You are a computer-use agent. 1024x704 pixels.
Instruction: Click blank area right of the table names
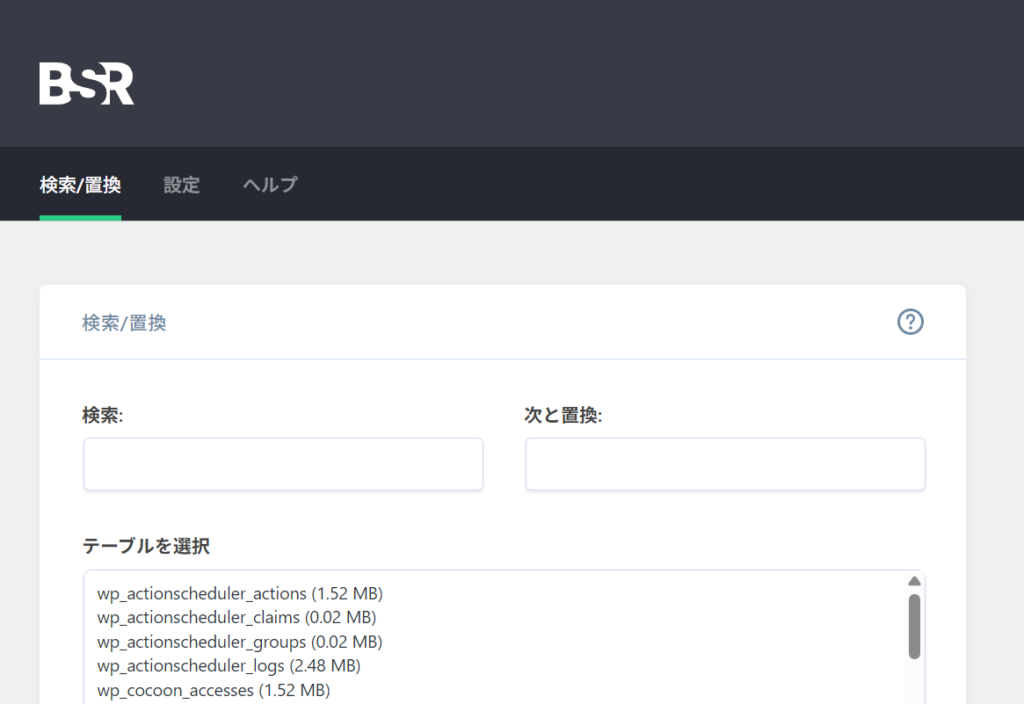650,640
